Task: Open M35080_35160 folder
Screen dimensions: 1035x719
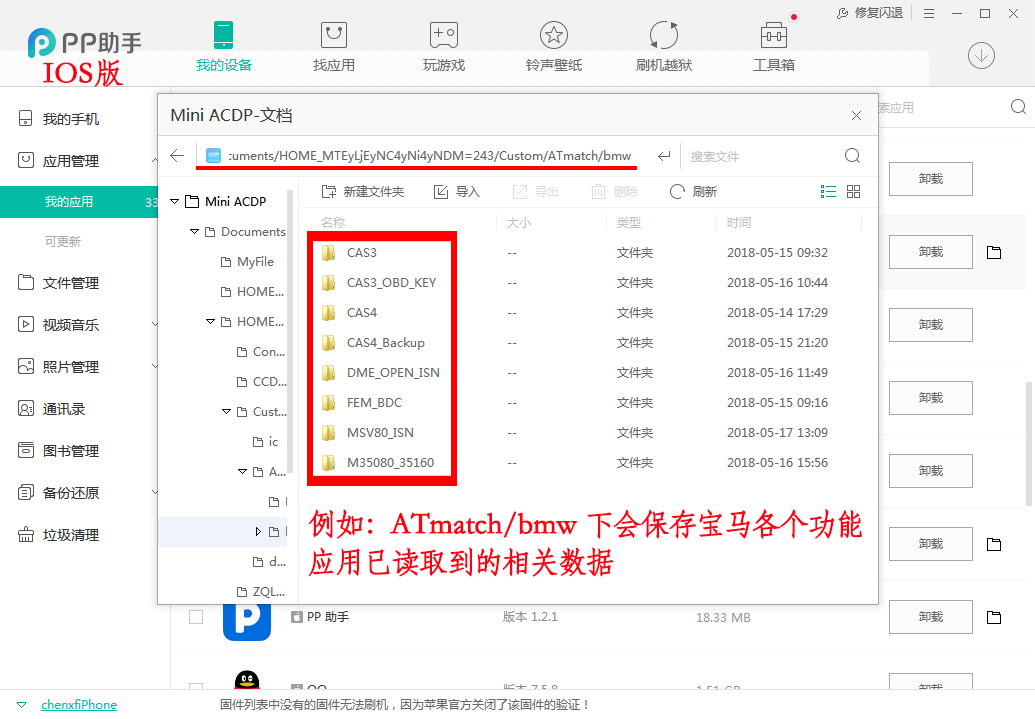Action: click(378, 463)
